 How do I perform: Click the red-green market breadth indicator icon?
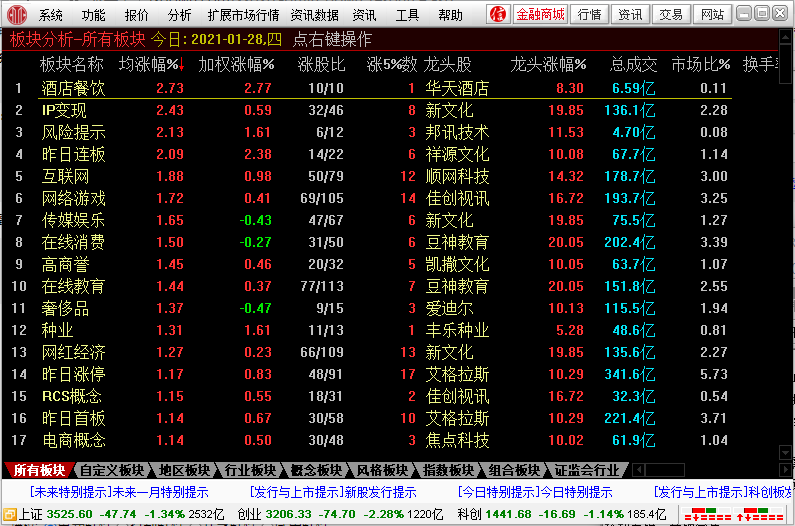coord(734,515)
